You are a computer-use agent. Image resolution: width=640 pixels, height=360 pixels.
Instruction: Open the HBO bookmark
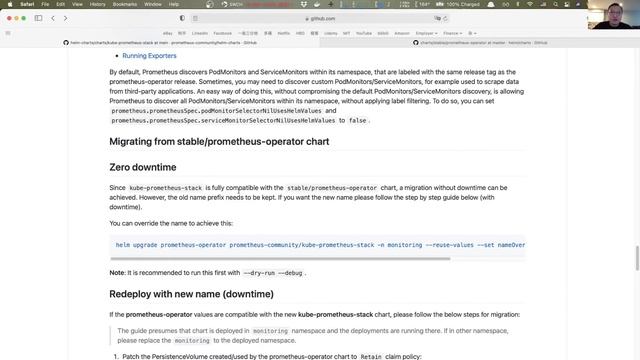click(x=300, y=33)
